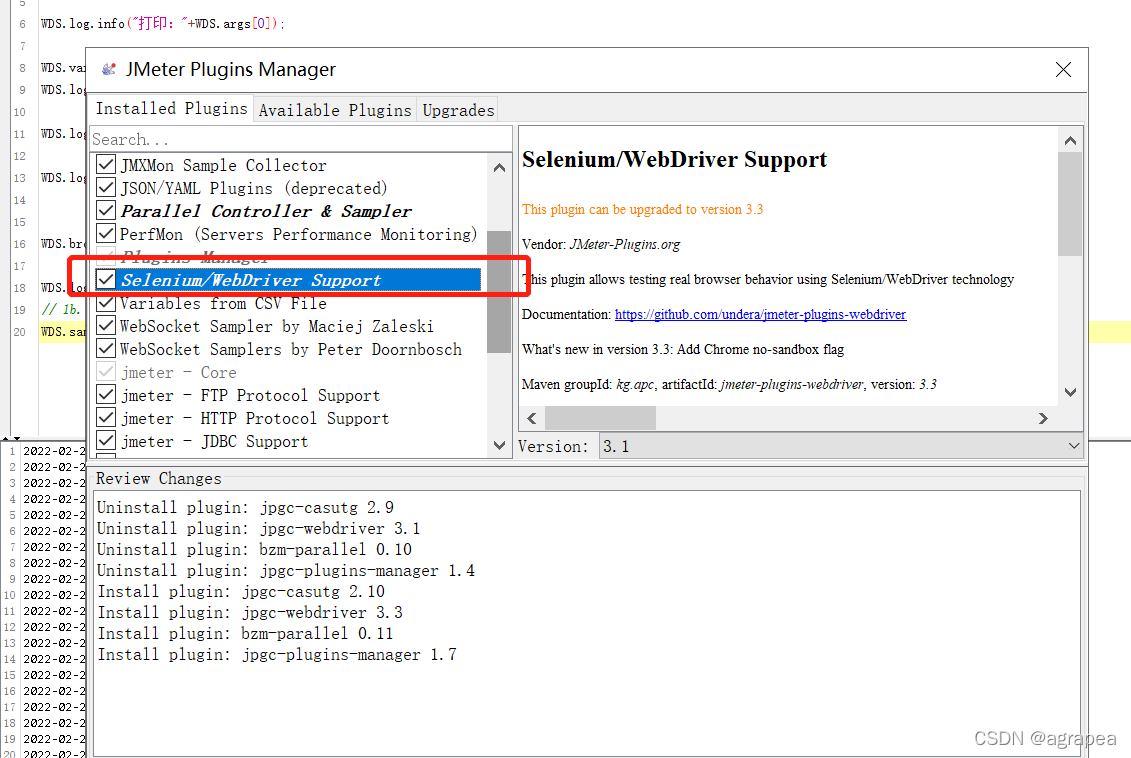Click the 'Selenium/WebDriver Support' description heading
The height and width of the screenshot is (758, 1131).
(674, 159)
